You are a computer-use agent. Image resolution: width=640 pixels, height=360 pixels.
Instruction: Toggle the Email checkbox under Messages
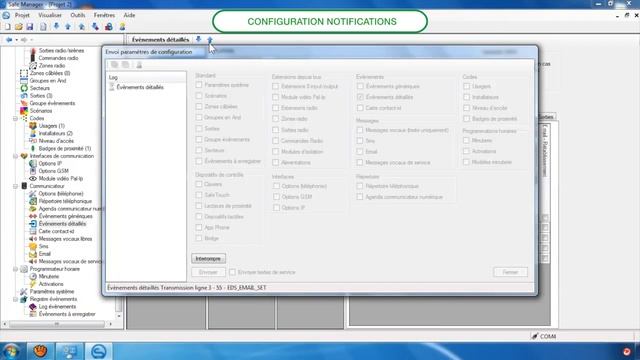(x=360, y=151)
